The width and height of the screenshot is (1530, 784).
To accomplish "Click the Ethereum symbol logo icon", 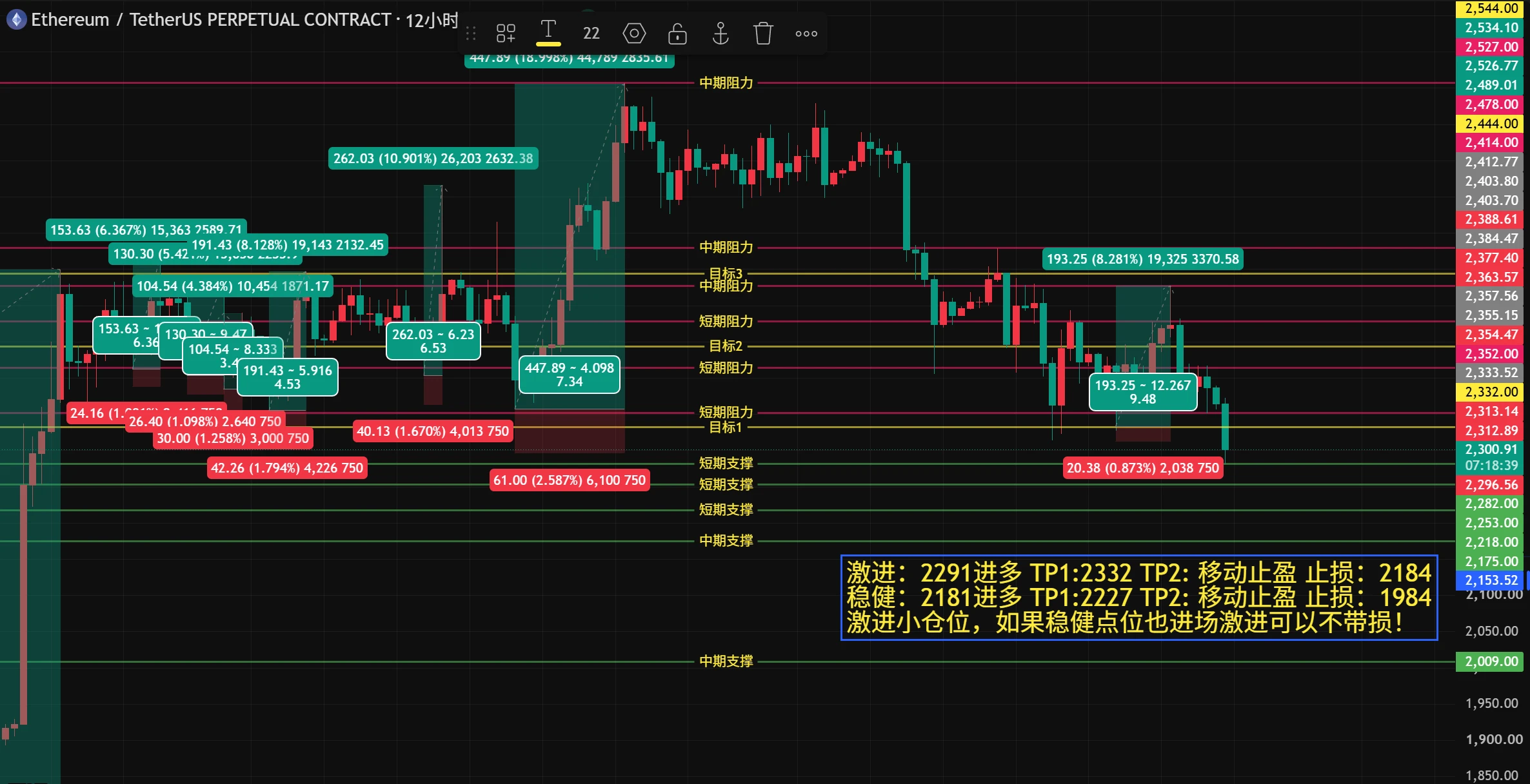I will click(16, 19).
